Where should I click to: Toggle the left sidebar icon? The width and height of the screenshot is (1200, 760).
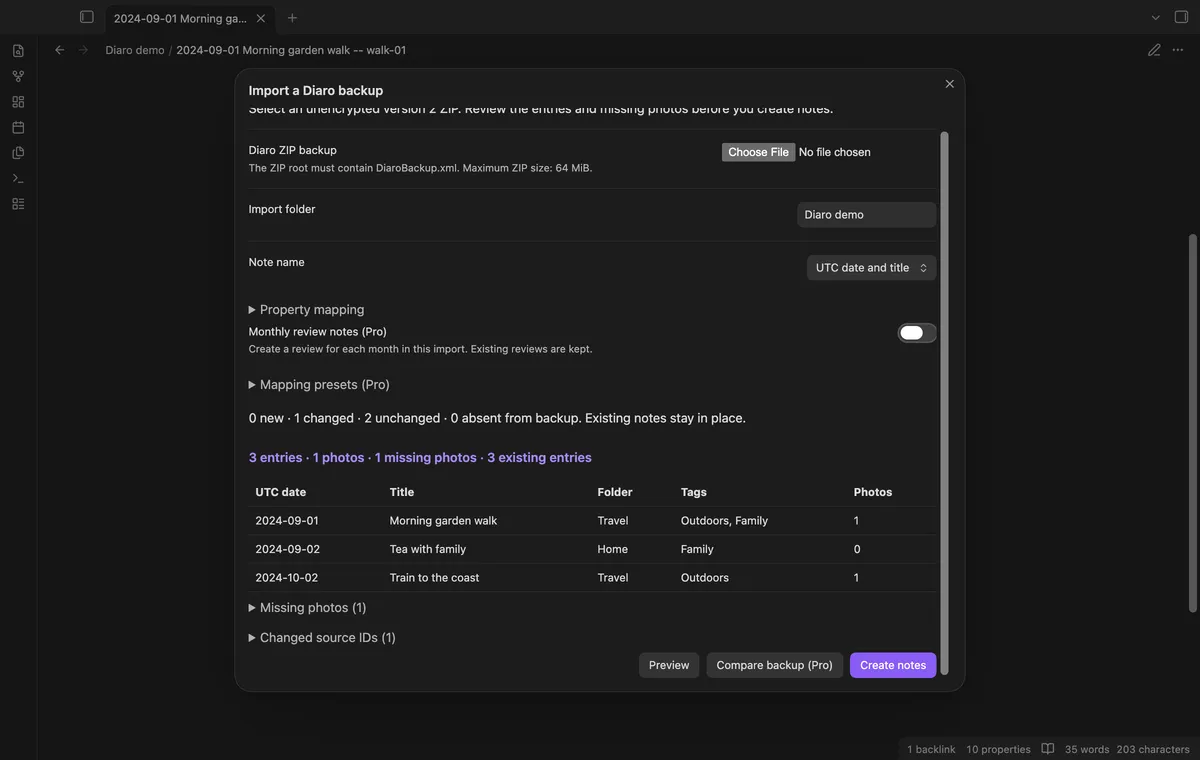tap(87, 17)
